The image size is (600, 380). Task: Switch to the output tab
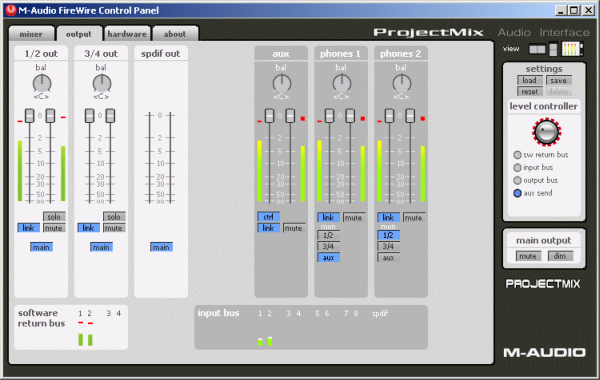[x=79, y=34]
